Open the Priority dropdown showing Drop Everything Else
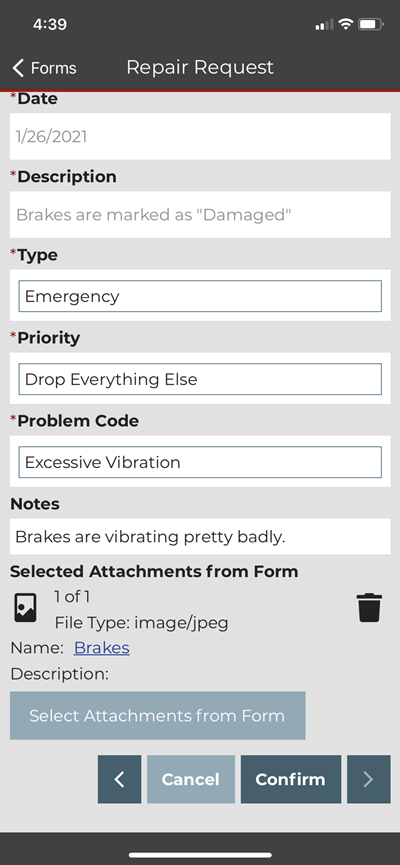Screen dimensions: 400x865 (x=200, y=379)
